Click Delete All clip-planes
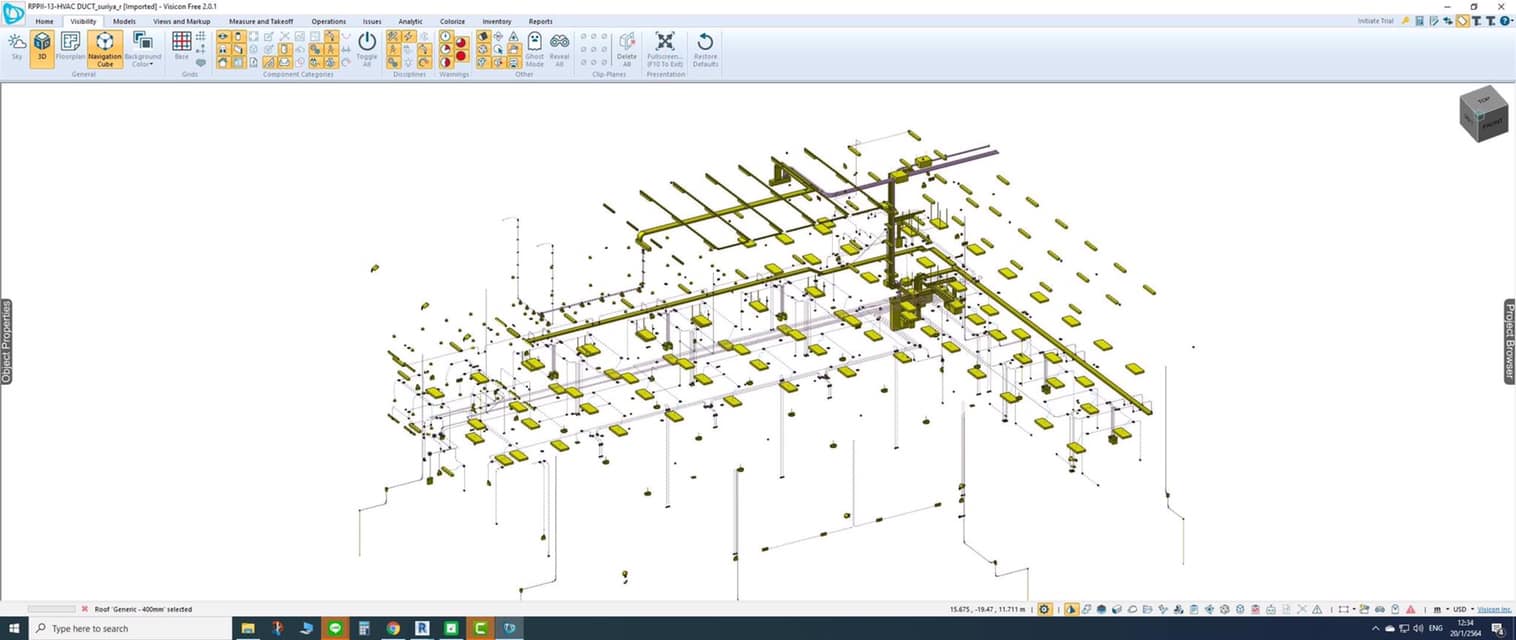Image resolution: width=1516 pixels, height=640 pixels. pyautogui.click(x=627, y=49)
